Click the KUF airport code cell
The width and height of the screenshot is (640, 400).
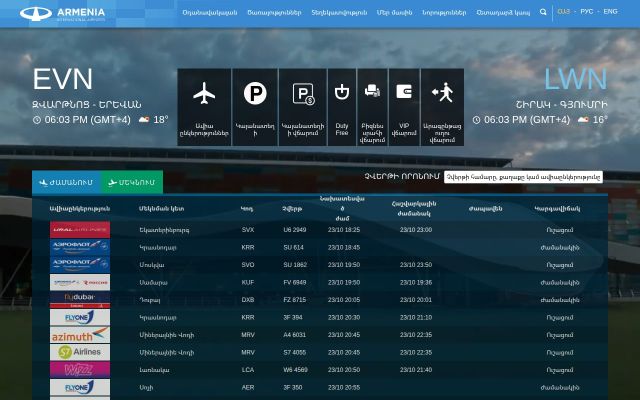pos(248,282)
